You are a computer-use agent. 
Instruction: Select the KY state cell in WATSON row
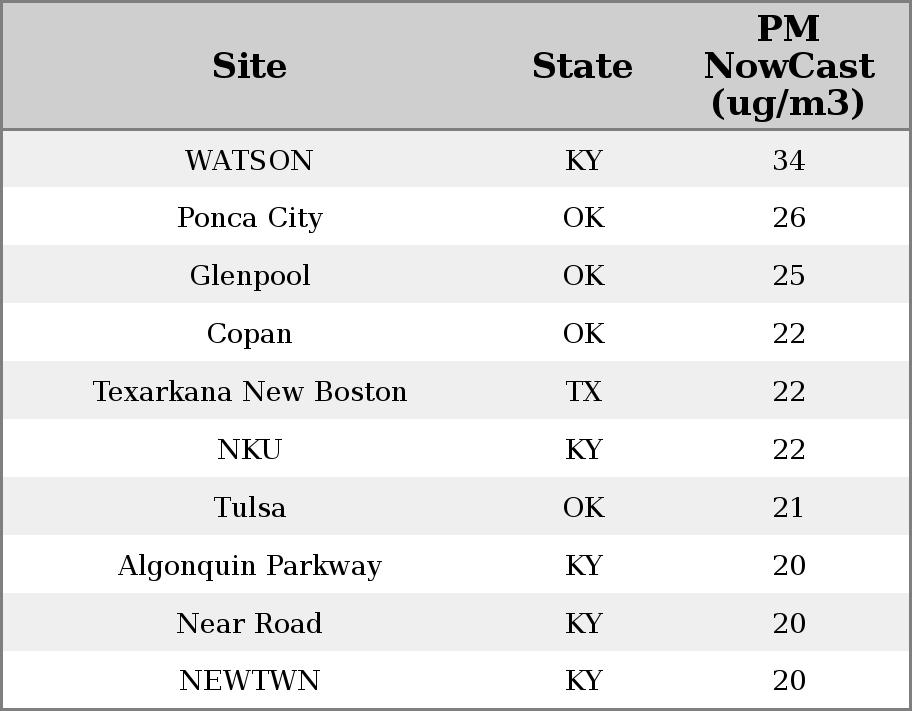click(583, 161)
